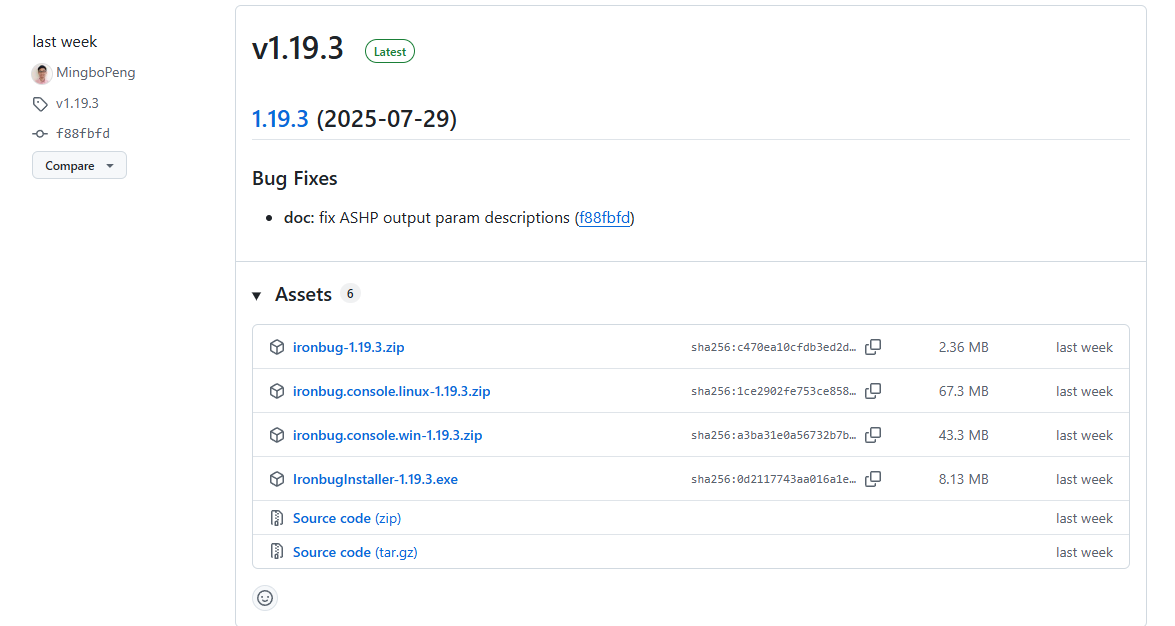The width and height of the screenshot is (1175, 626).
Task: Open commit f88fbfd link in Bug Fixes
Action: (605, 218)
